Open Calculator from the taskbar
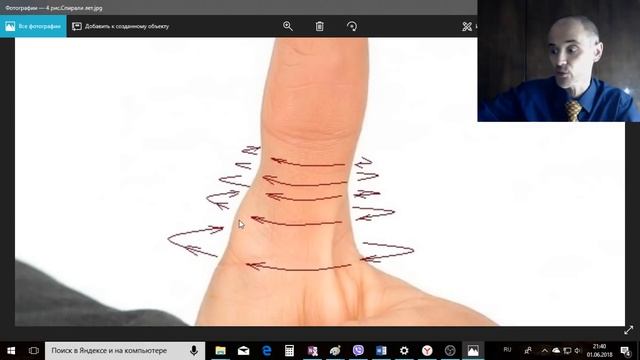Image resolution: width=640 pixels, height=360 pixels. pyautogui.click(x=289, y=351)
